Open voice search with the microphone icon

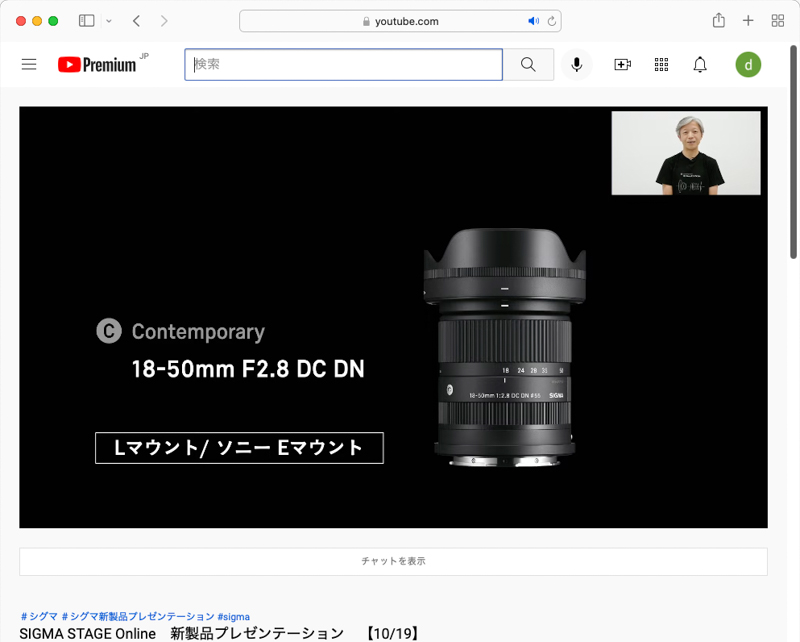point(576,64)
